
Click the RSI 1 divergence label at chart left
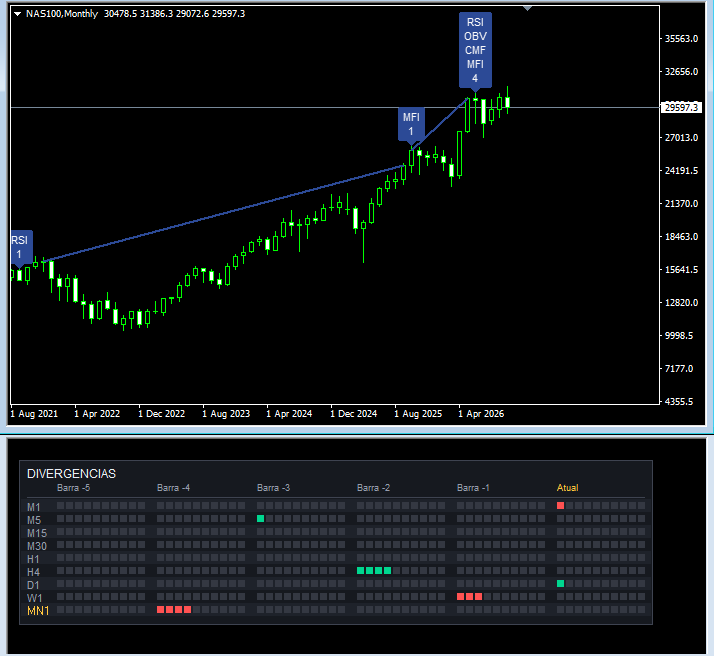(x=21, y=247)
